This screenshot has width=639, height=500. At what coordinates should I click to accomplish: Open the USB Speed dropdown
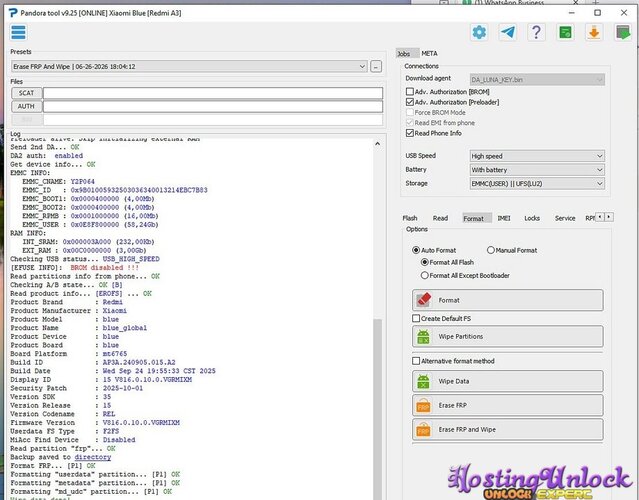point(537,156)
